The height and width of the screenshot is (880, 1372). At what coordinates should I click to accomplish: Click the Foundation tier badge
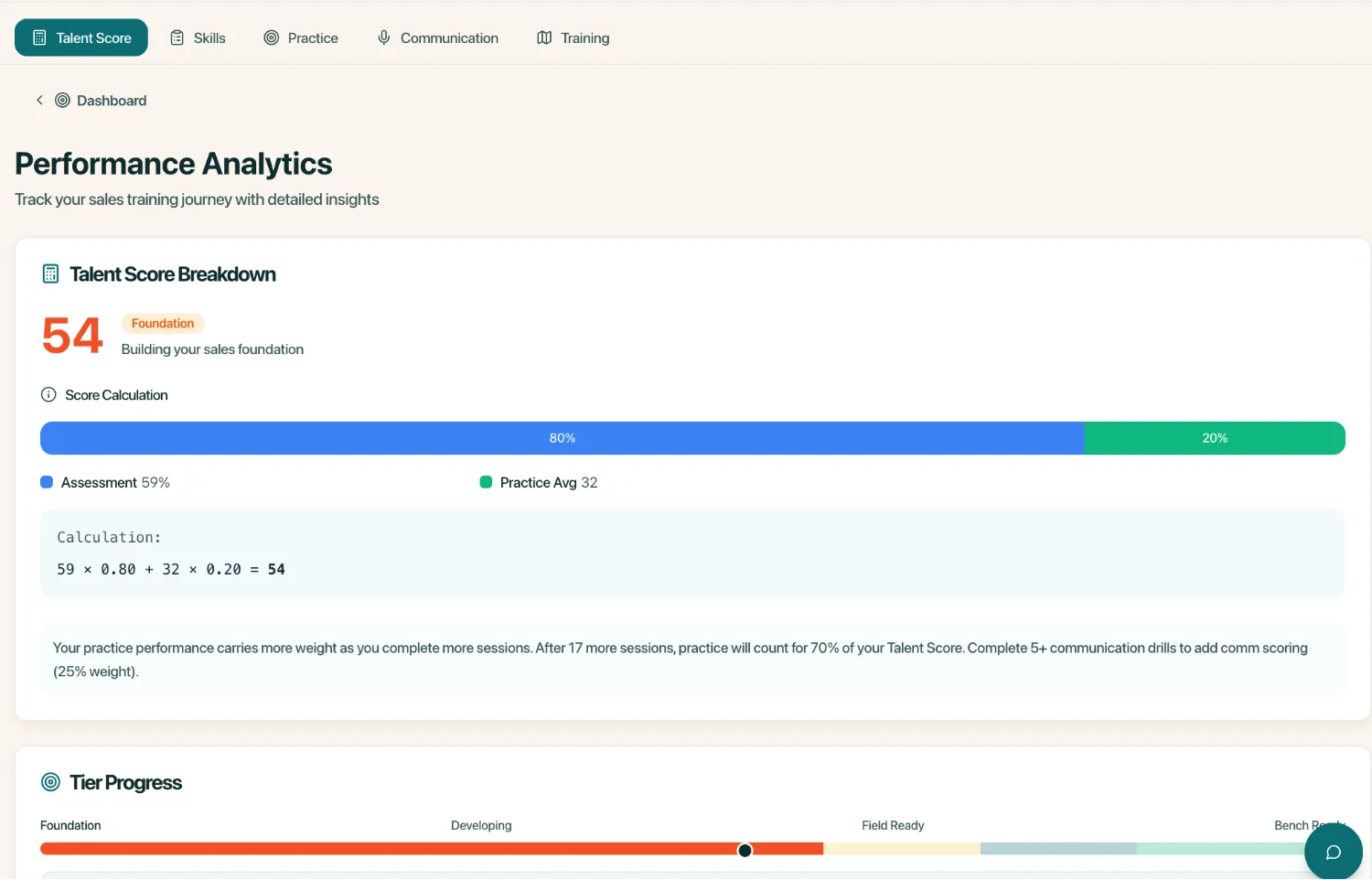[163, 323]
